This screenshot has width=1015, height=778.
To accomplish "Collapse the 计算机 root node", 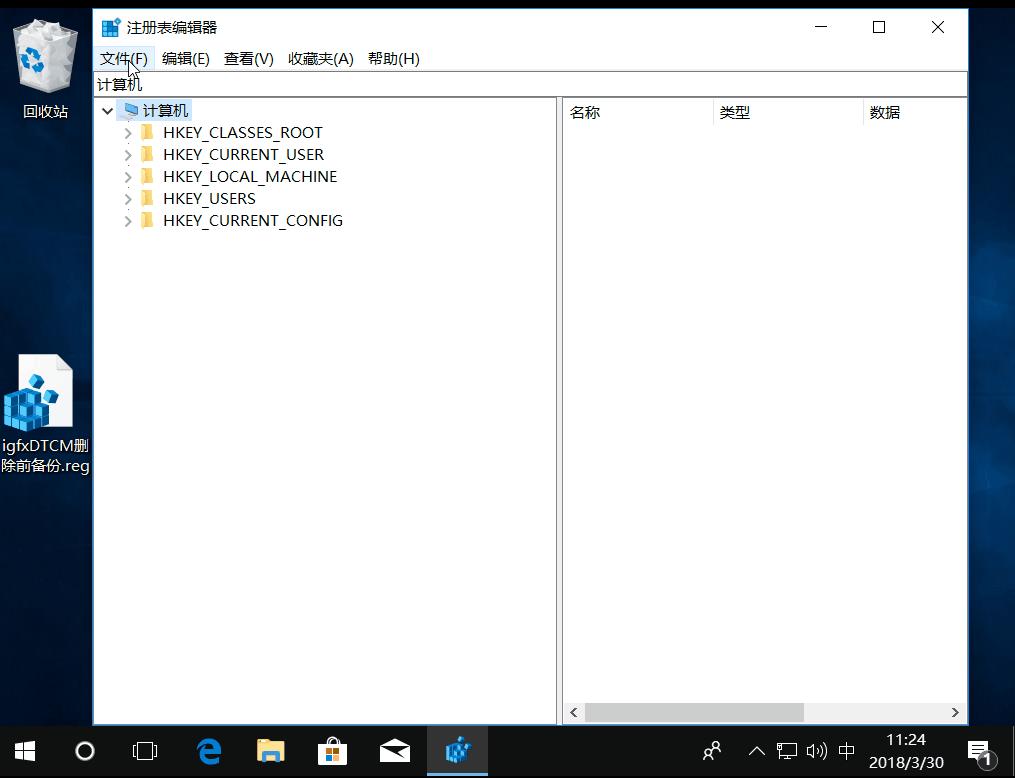I will (x=107, y=110).
